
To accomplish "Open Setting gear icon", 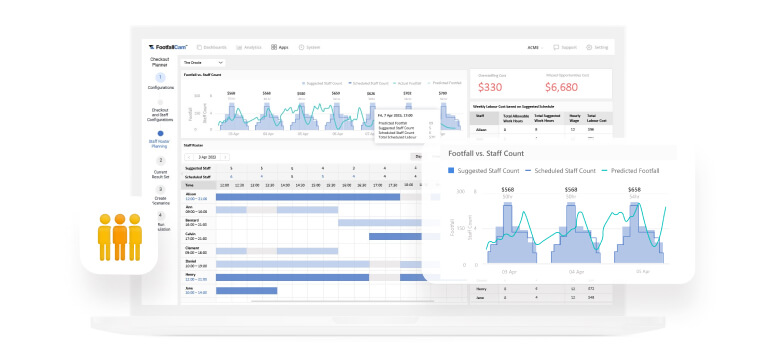I will click(x=589, y=48).
